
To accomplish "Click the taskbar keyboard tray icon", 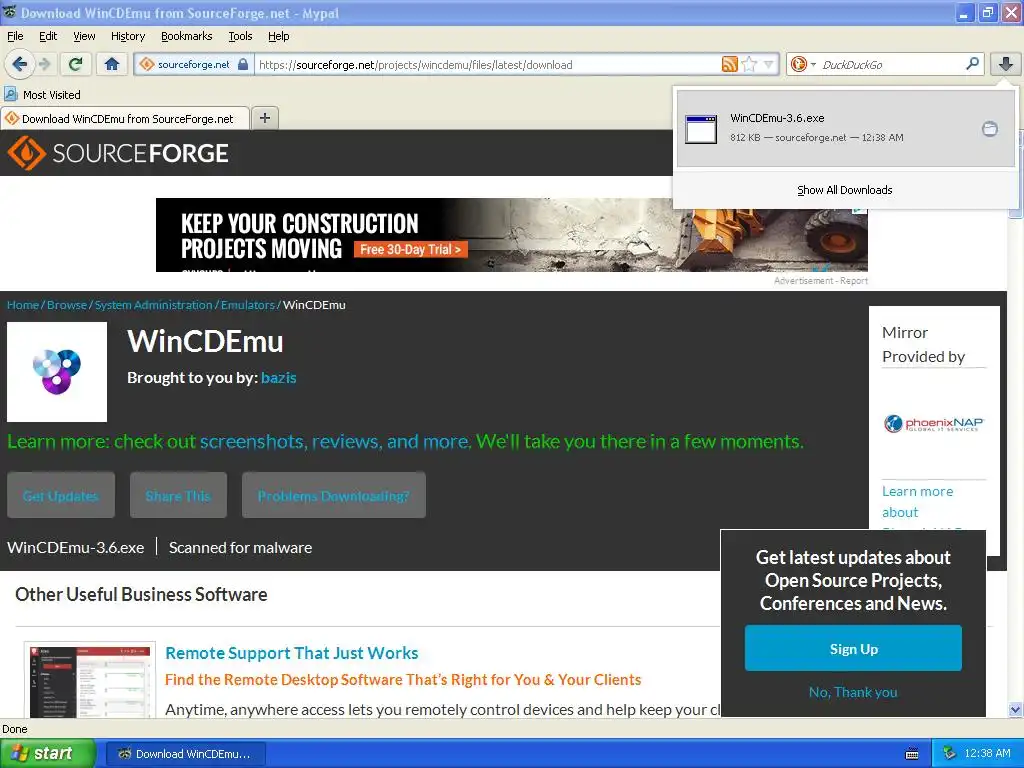I will click(x=912, y=754).
